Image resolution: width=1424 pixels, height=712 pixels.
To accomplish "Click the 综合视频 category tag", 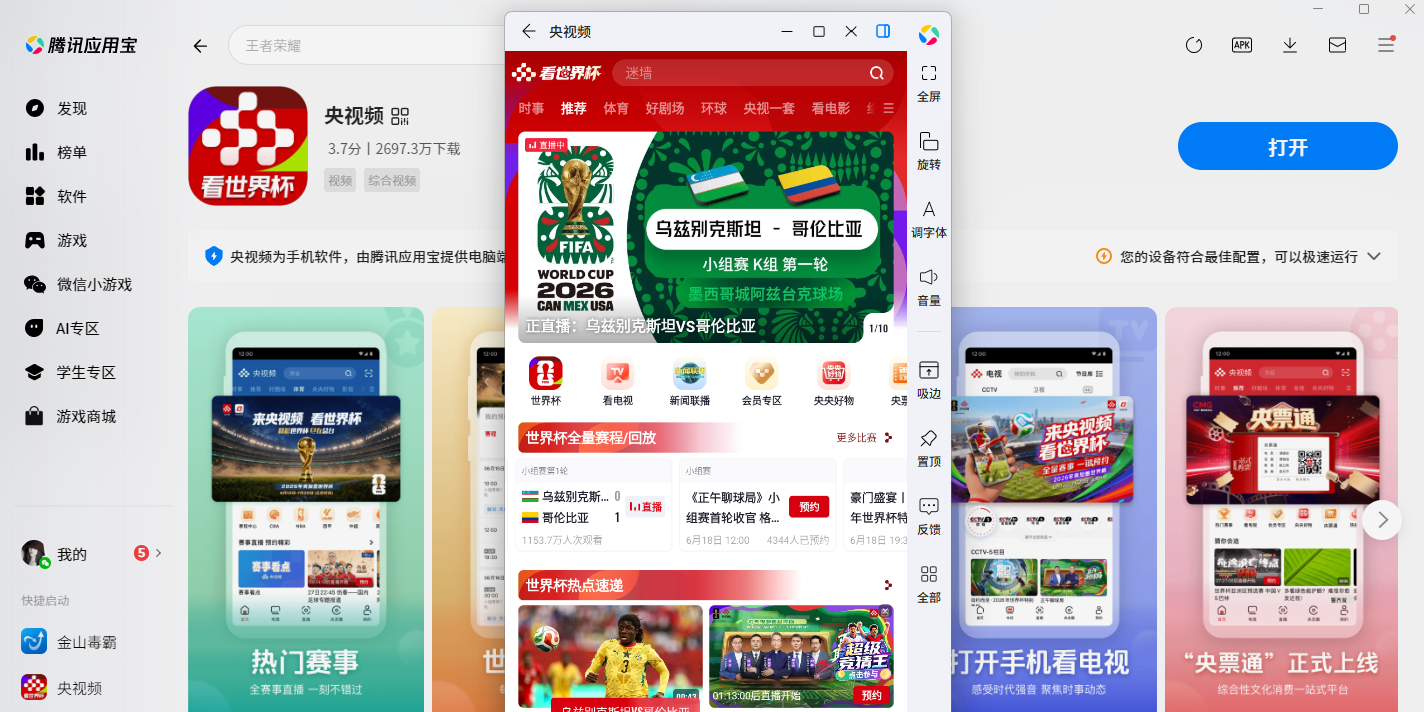I will (x=392, y=180).
